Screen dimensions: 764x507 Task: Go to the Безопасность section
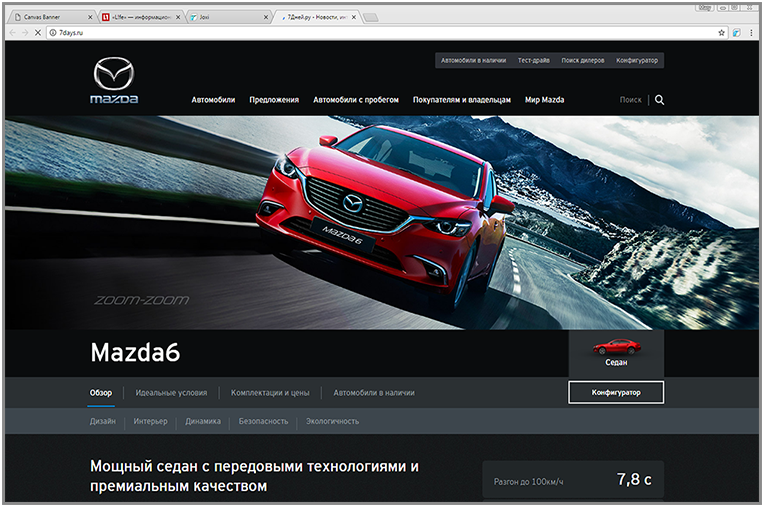click(263, 421)
